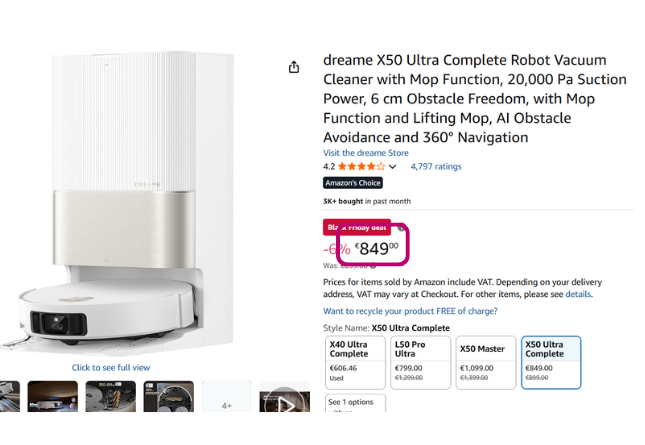Click to see full view text
The width and height of the screenshot is (645, 445).
111,368
